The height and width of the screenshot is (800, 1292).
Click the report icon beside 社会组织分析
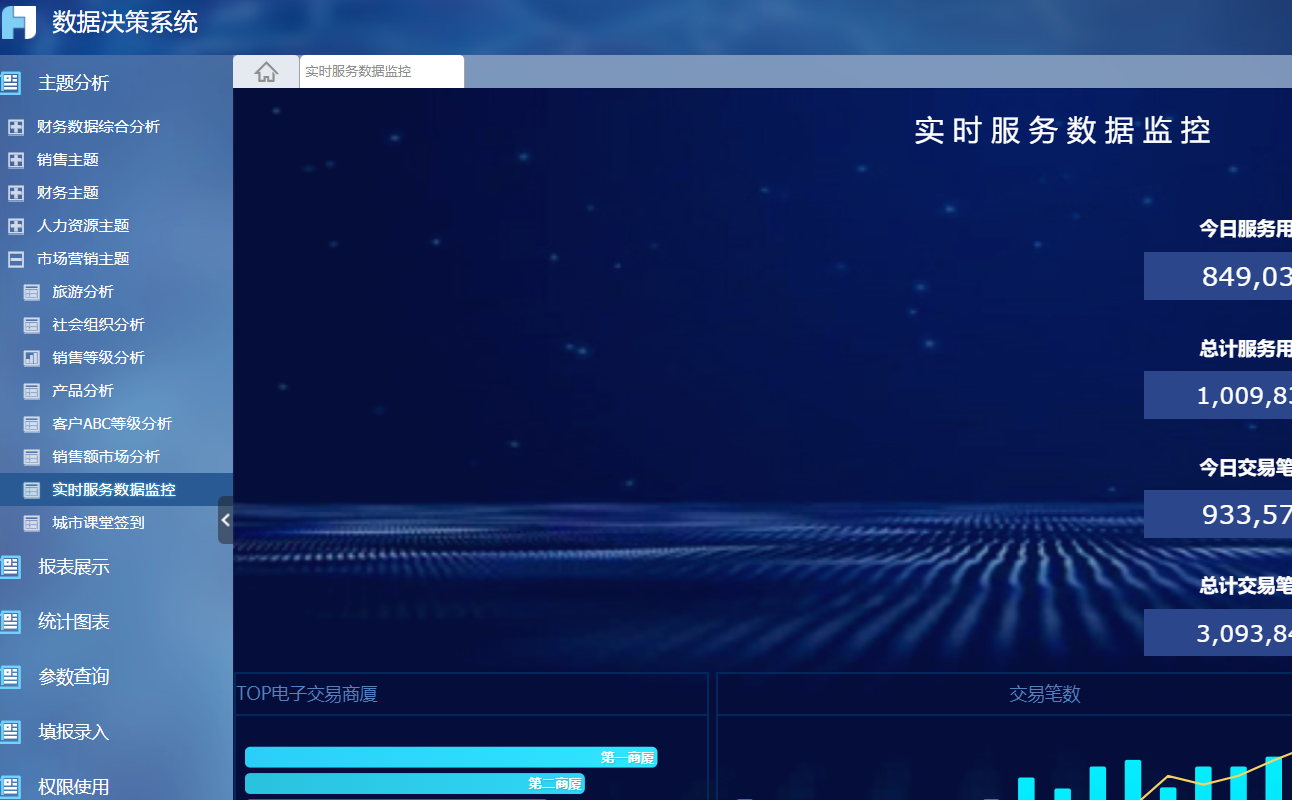tap(32, 325)
